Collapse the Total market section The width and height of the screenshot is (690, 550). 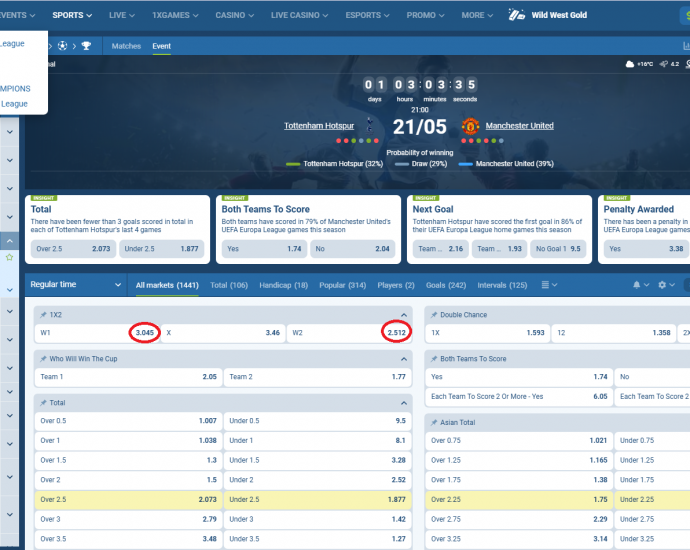coord(404,403)
